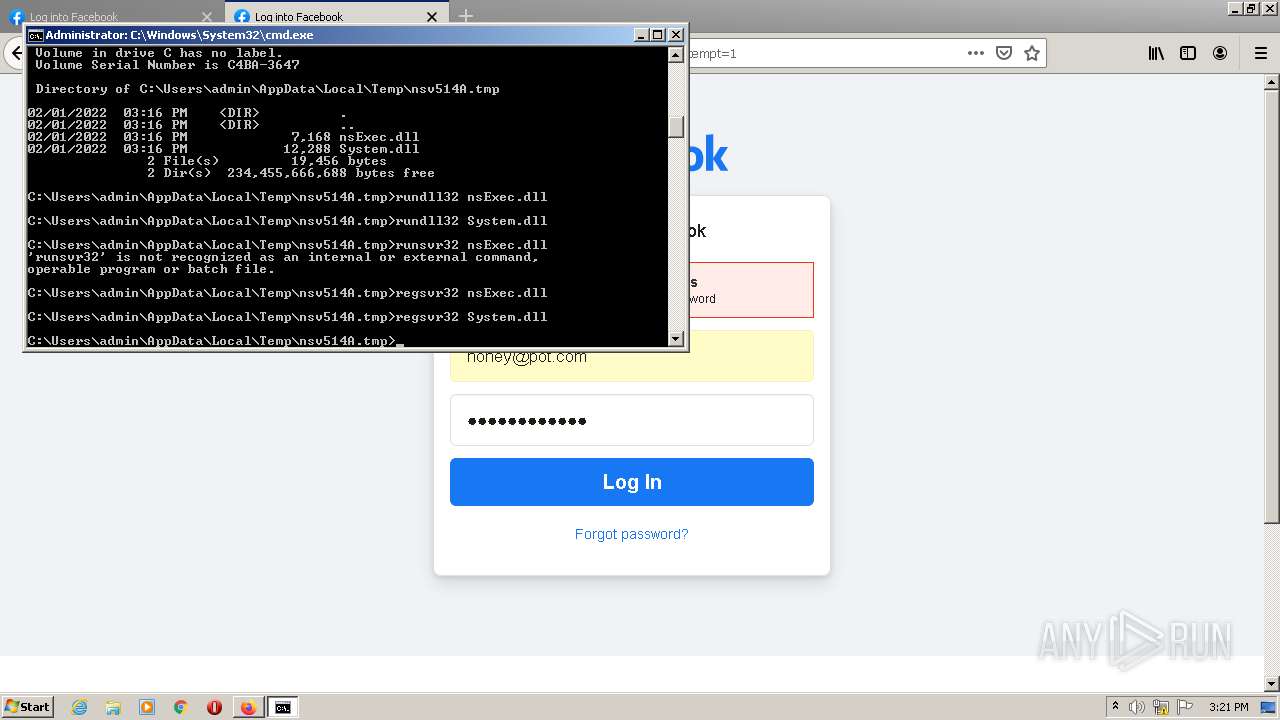Switch to cmd.exe taskbar button

283,707
